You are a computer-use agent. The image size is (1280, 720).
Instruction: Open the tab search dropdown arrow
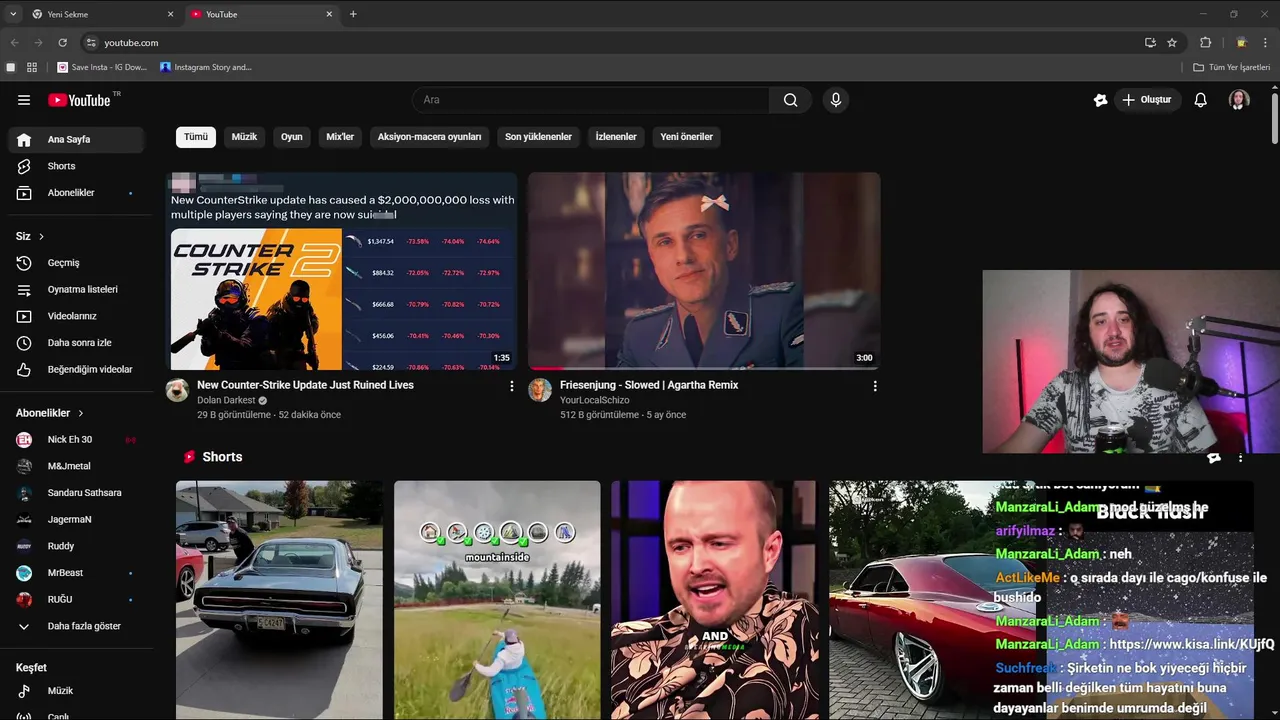[x=12, y=14]
